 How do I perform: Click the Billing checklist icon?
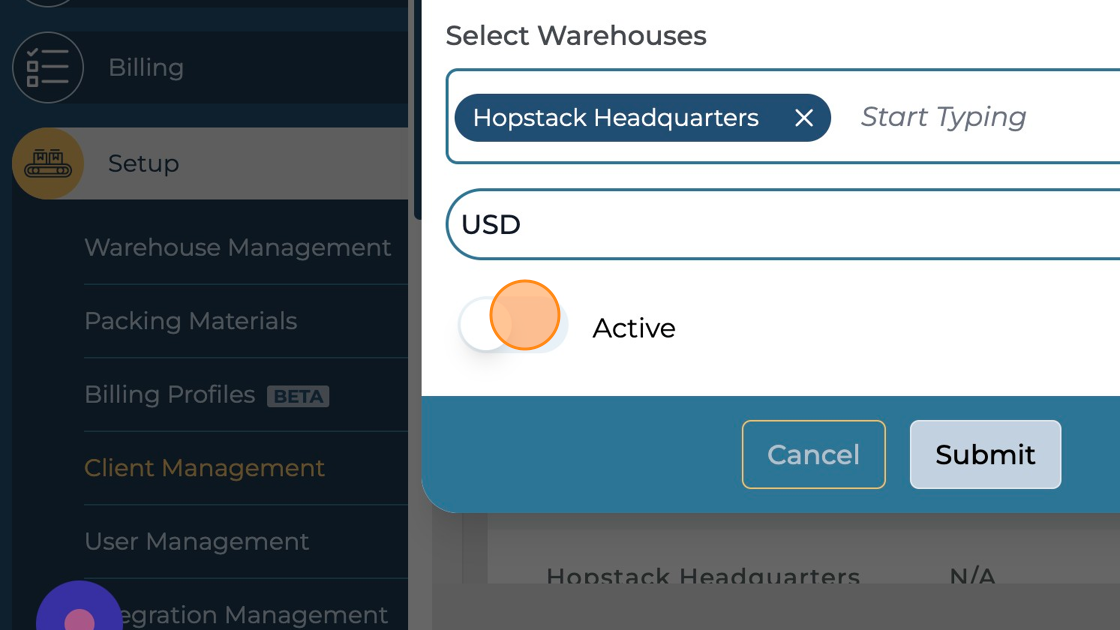tap(47, 68)
